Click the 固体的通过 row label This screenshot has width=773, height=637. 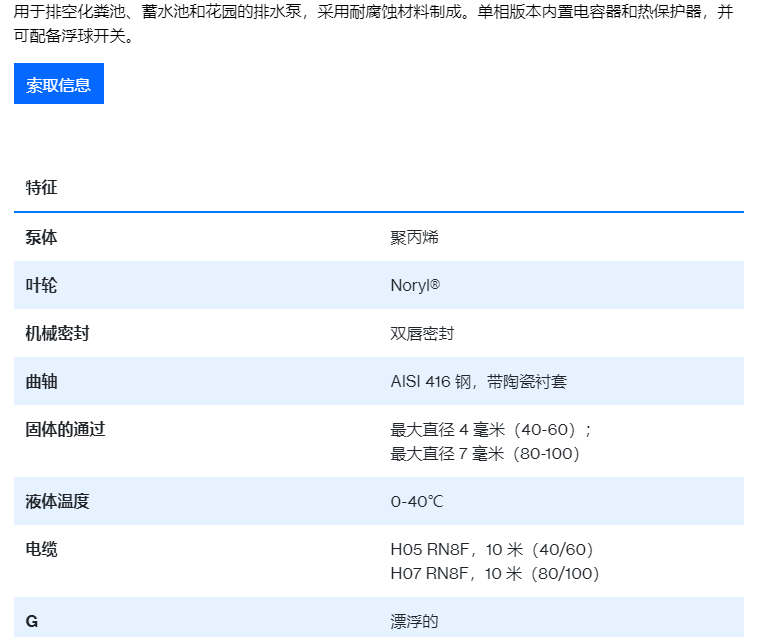(x=65, y=429)
